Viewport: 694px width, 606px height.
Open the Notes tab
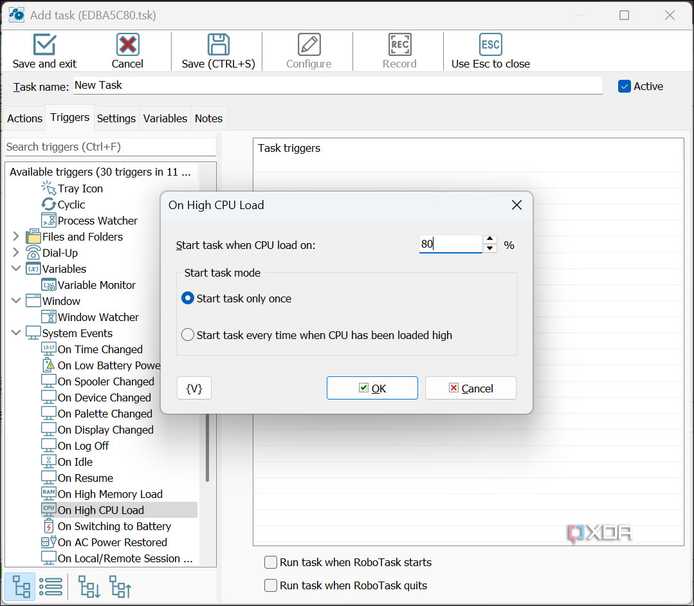[208, 118]
